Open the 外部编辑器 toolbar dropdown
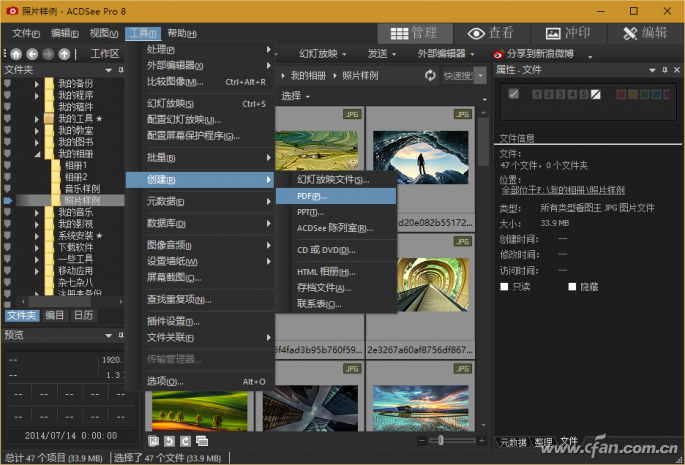Image resolution: width=685 pixels, height=465 pixels. pyautogui.click(x=446, y=54)
